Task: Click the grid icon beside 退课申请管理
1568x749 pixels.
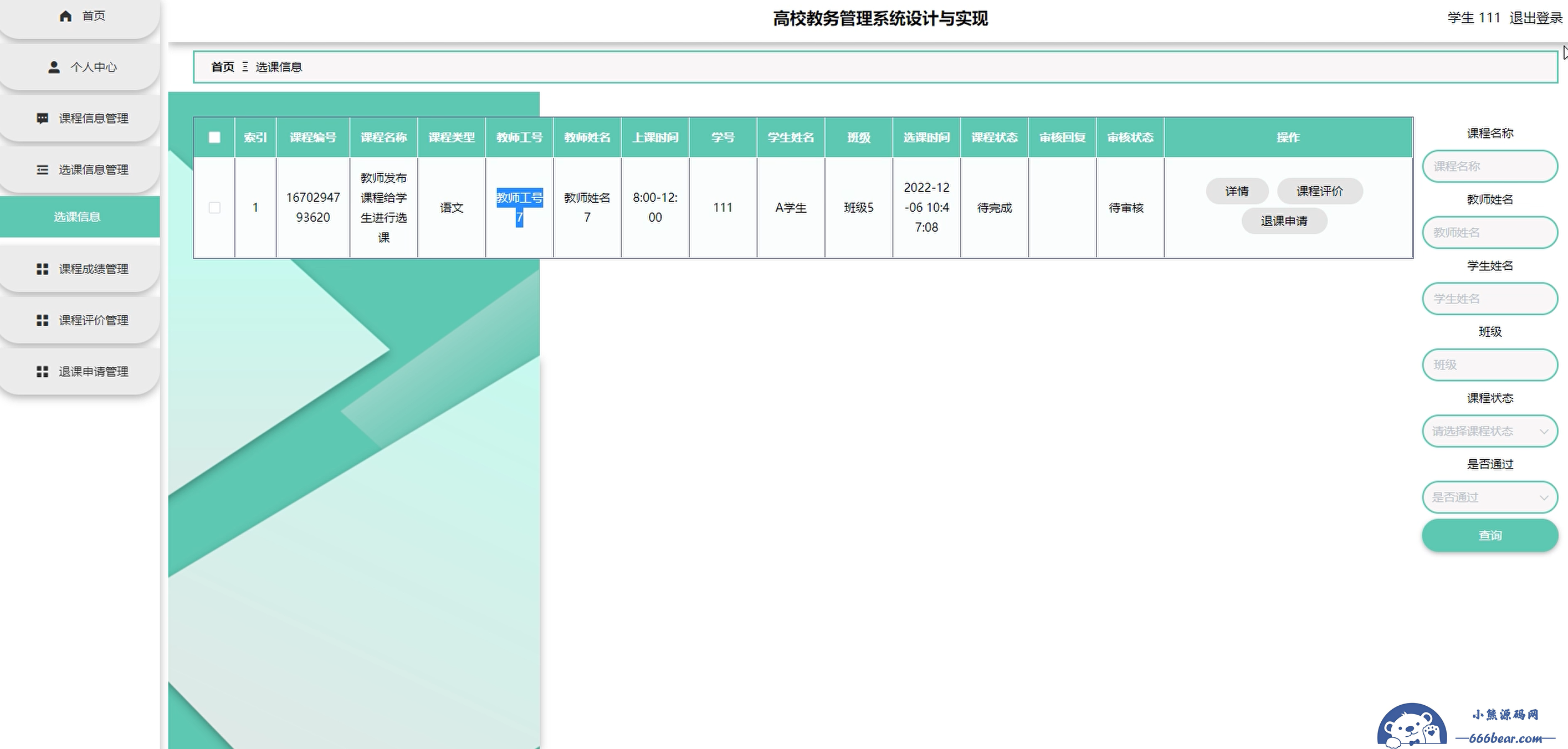Action: (x=42, y=371)
